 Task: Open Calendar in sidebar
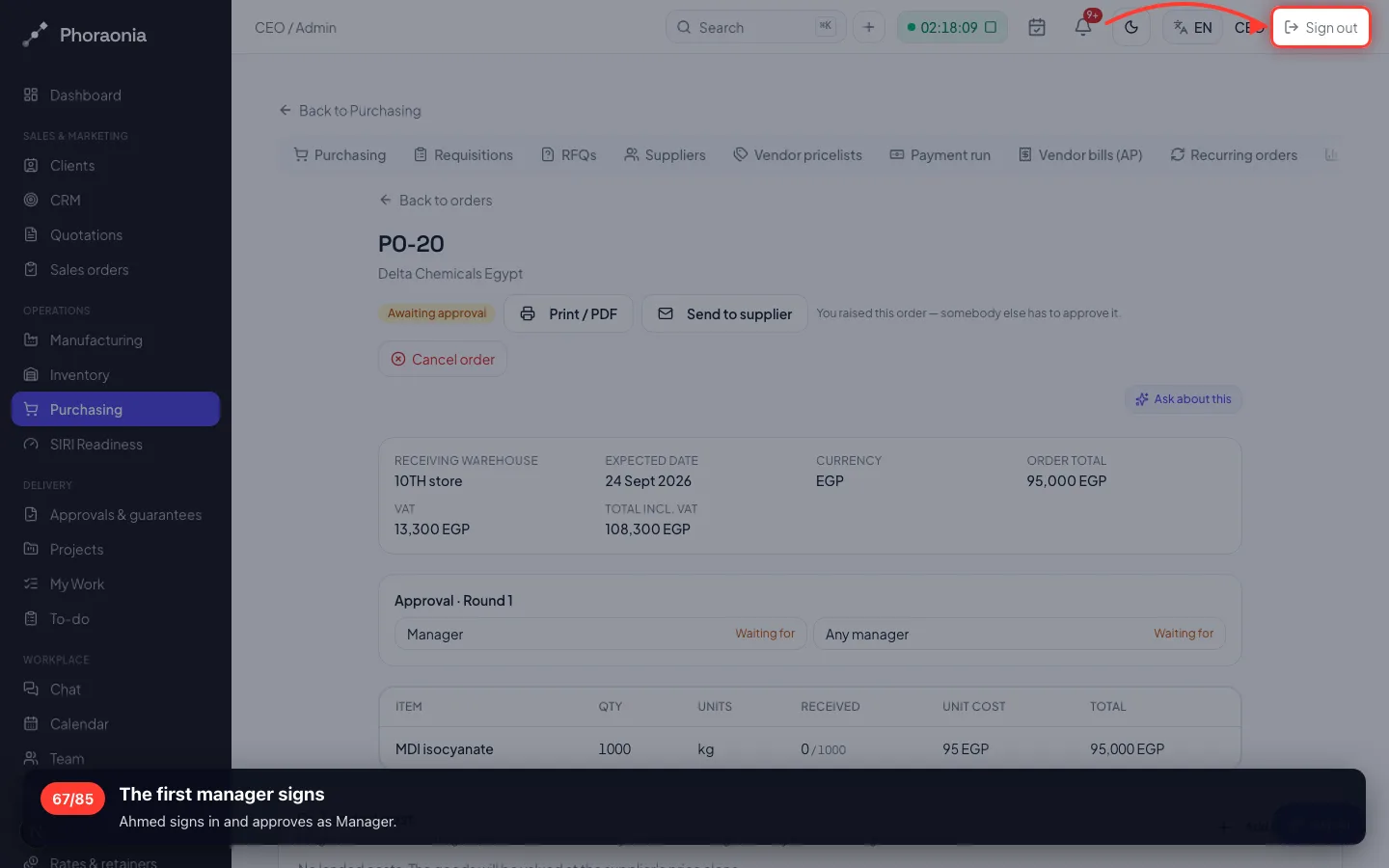click(x=116, y=724)
